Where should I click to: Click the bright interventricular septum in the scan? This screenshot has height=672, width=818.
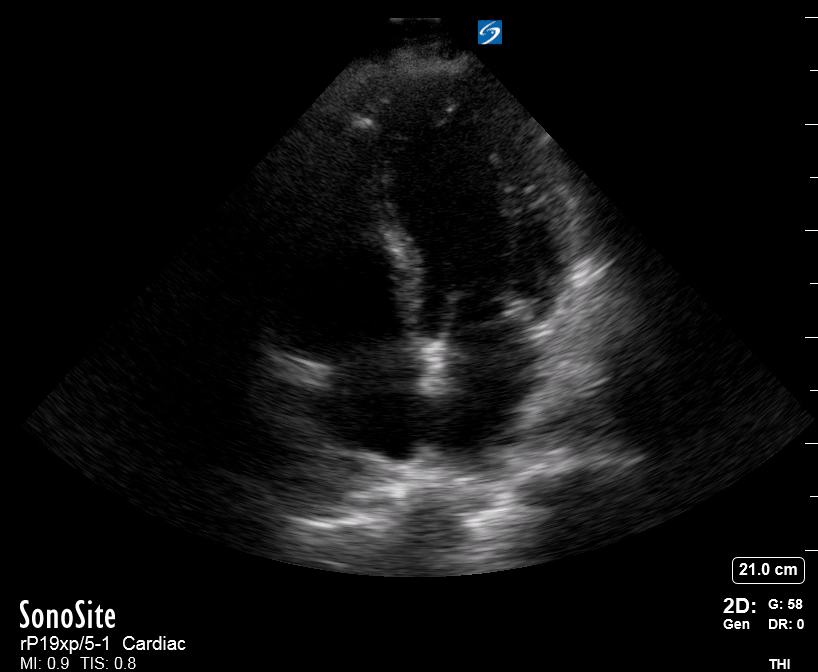click(x=404, y=261)
